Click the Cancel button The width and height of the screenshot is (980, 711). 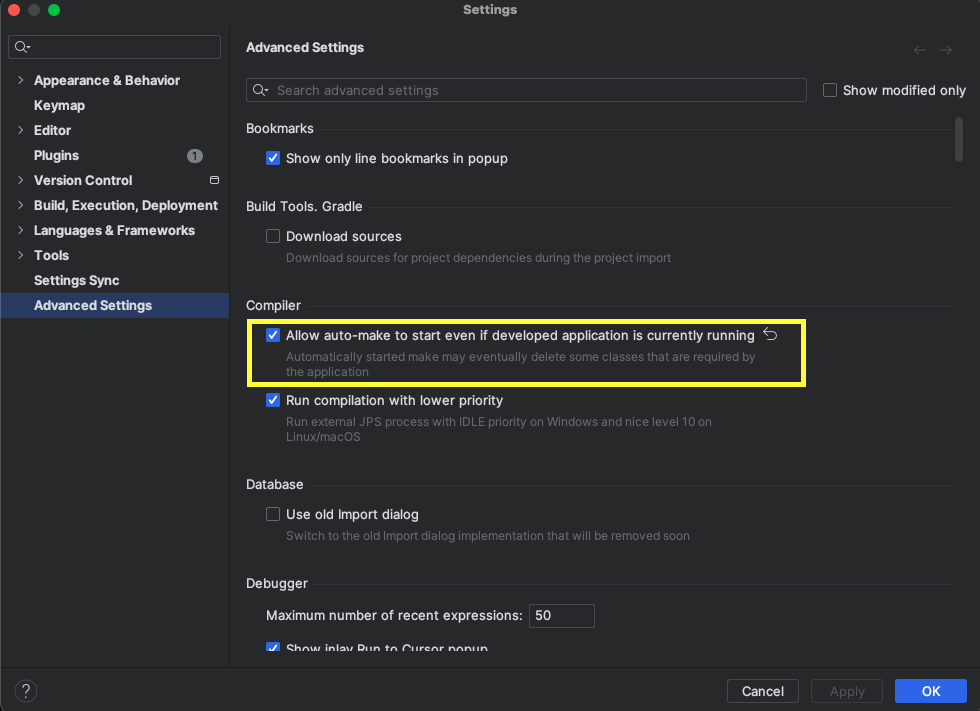[762, 691]
